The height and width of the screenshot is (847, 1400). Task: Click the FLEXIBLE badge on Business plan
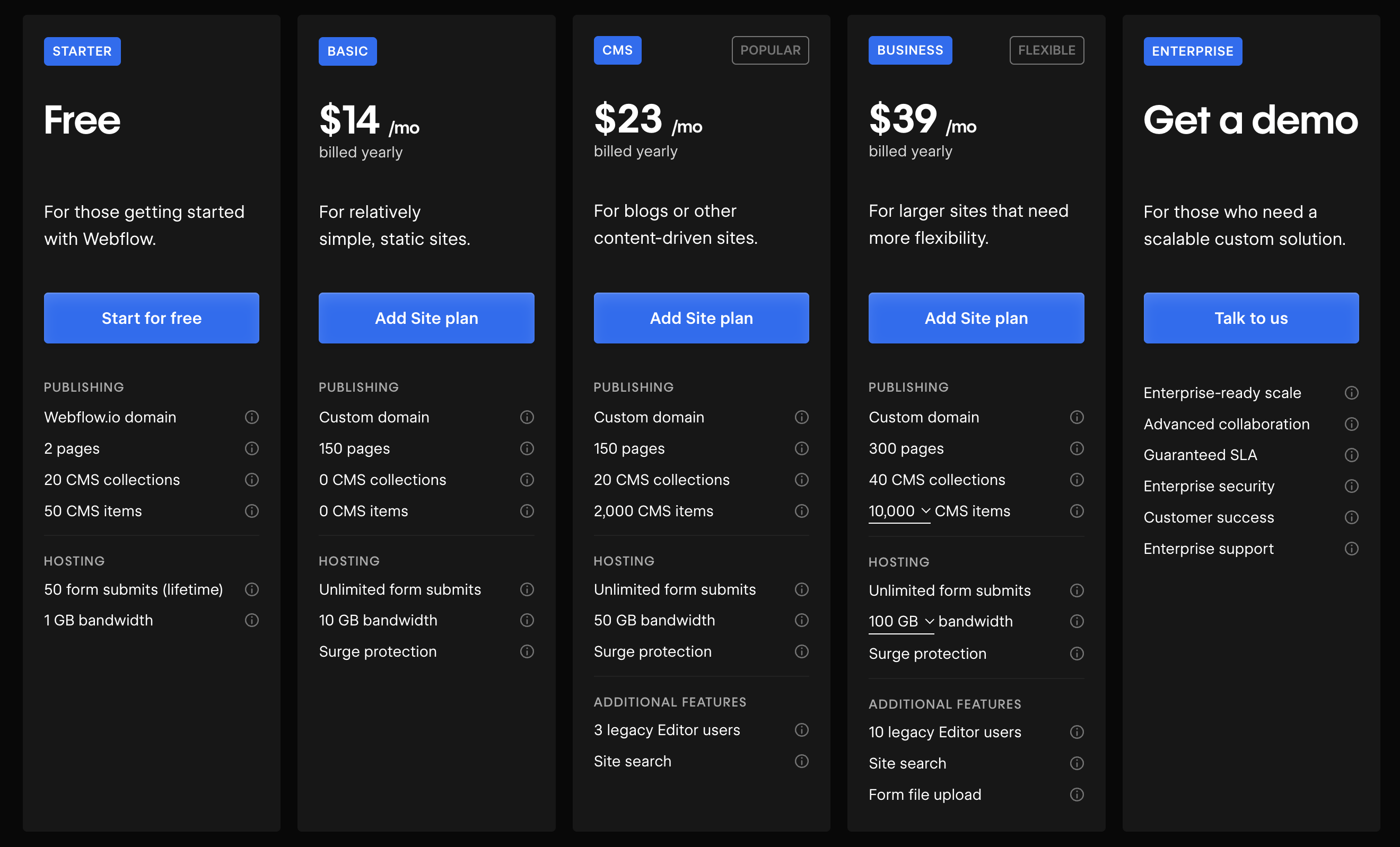point(1046,50)
